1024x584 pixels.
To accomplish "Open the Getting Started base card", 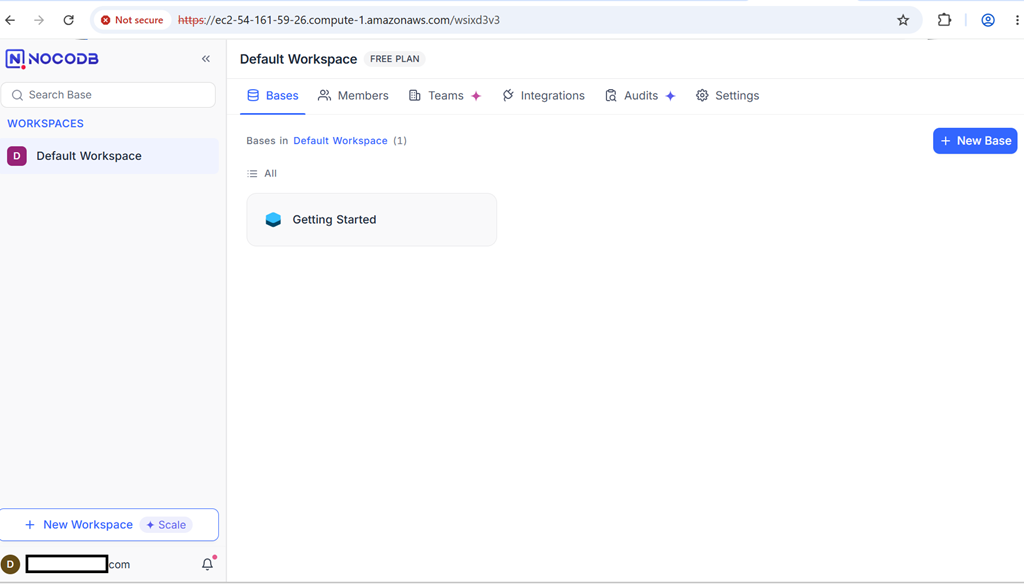I will click(372, 219).
